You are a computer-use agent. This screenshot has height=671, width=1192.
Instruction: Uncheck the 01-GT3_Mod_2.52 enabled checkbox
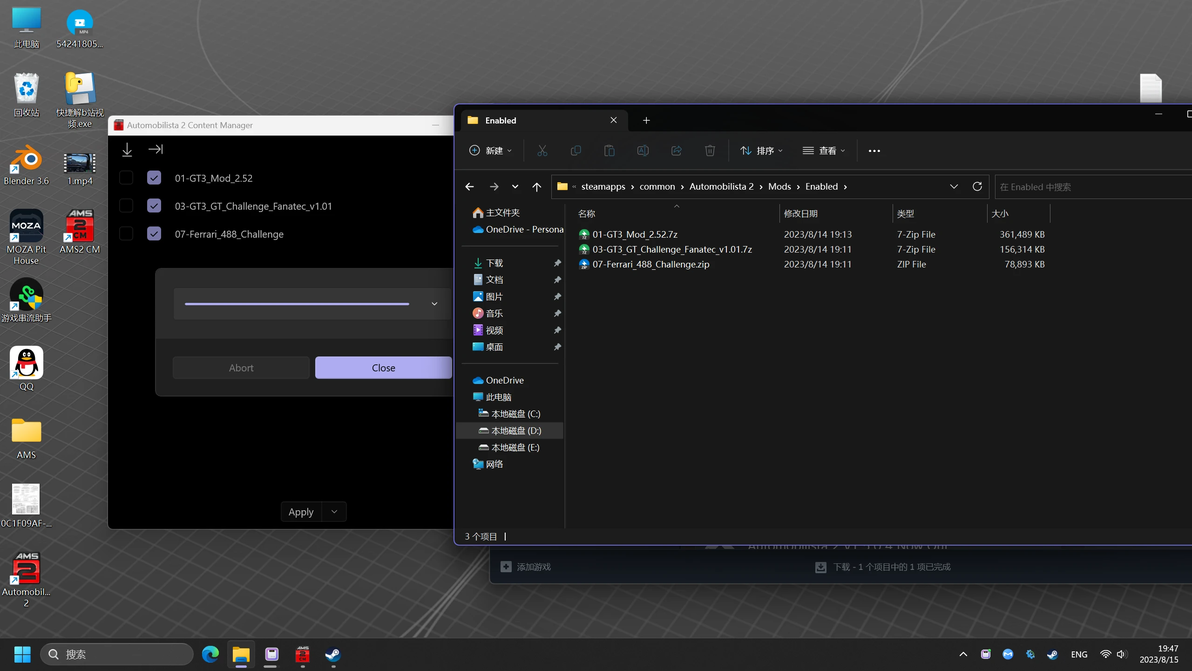pyautogui.click(x=154, y=178)
